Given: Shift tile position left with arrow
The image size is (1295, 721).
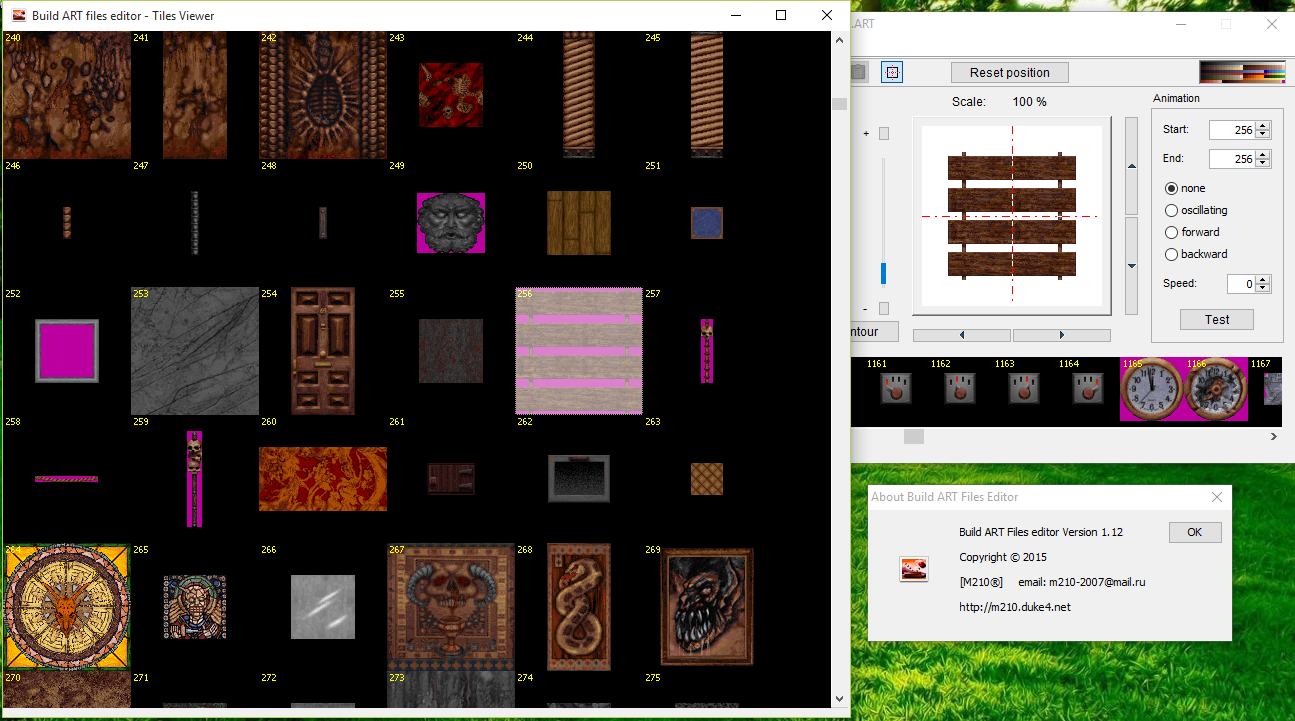Looking at the screenshot, I should (x=961, y=335).
